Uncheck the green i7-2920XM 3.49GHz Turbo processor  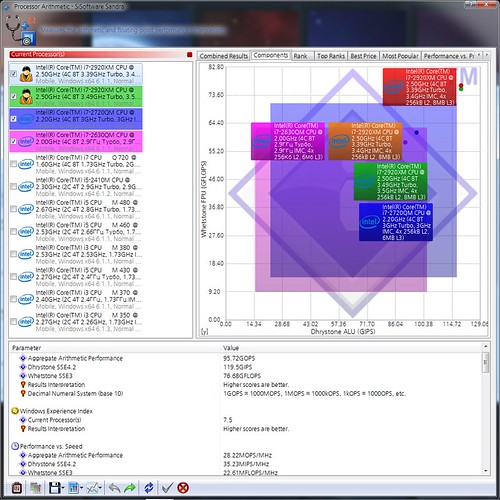13,96
